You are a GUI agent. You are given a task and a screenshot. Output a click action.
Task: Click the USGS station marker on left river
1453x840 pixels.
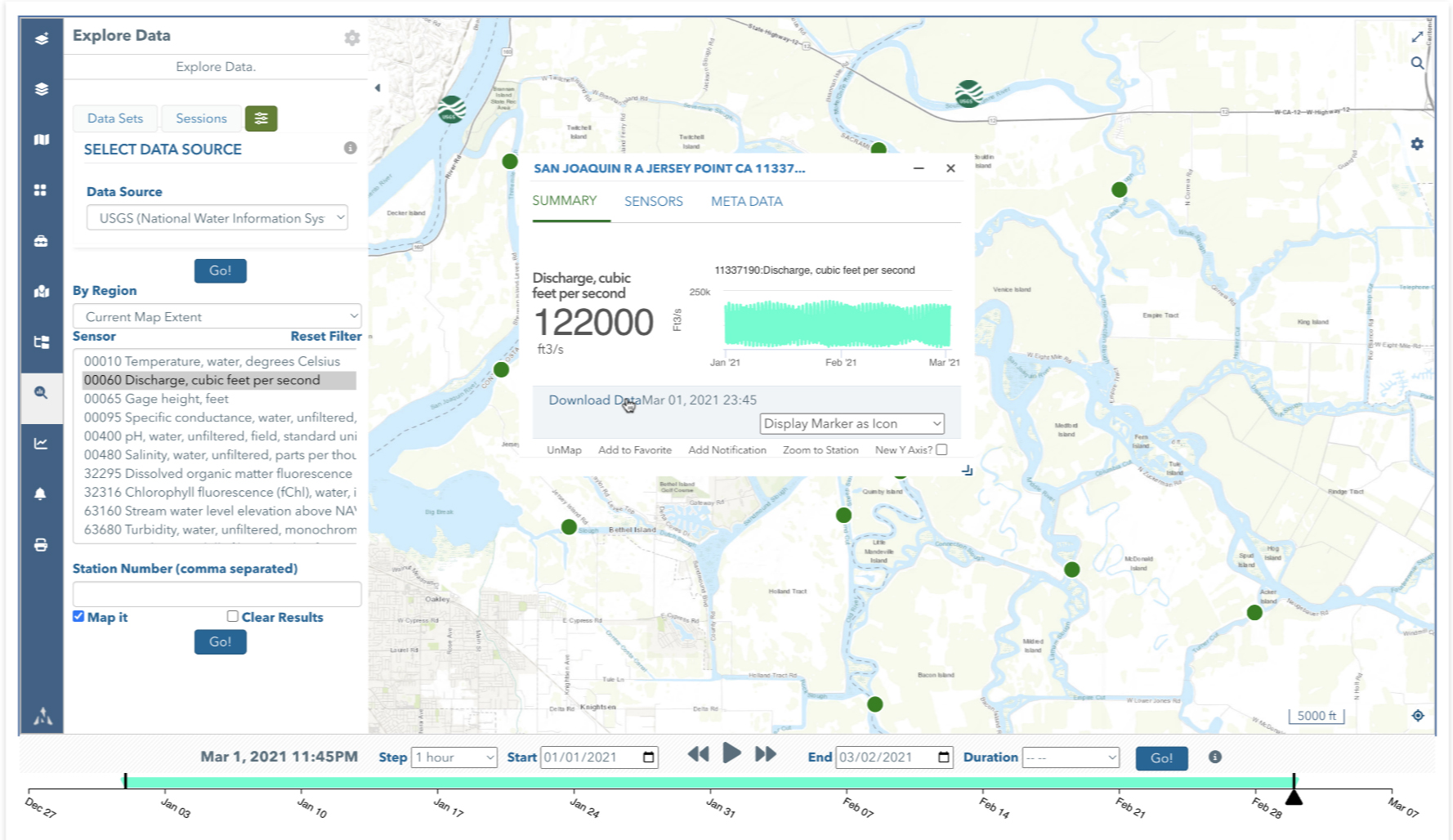tap(452, 109)
